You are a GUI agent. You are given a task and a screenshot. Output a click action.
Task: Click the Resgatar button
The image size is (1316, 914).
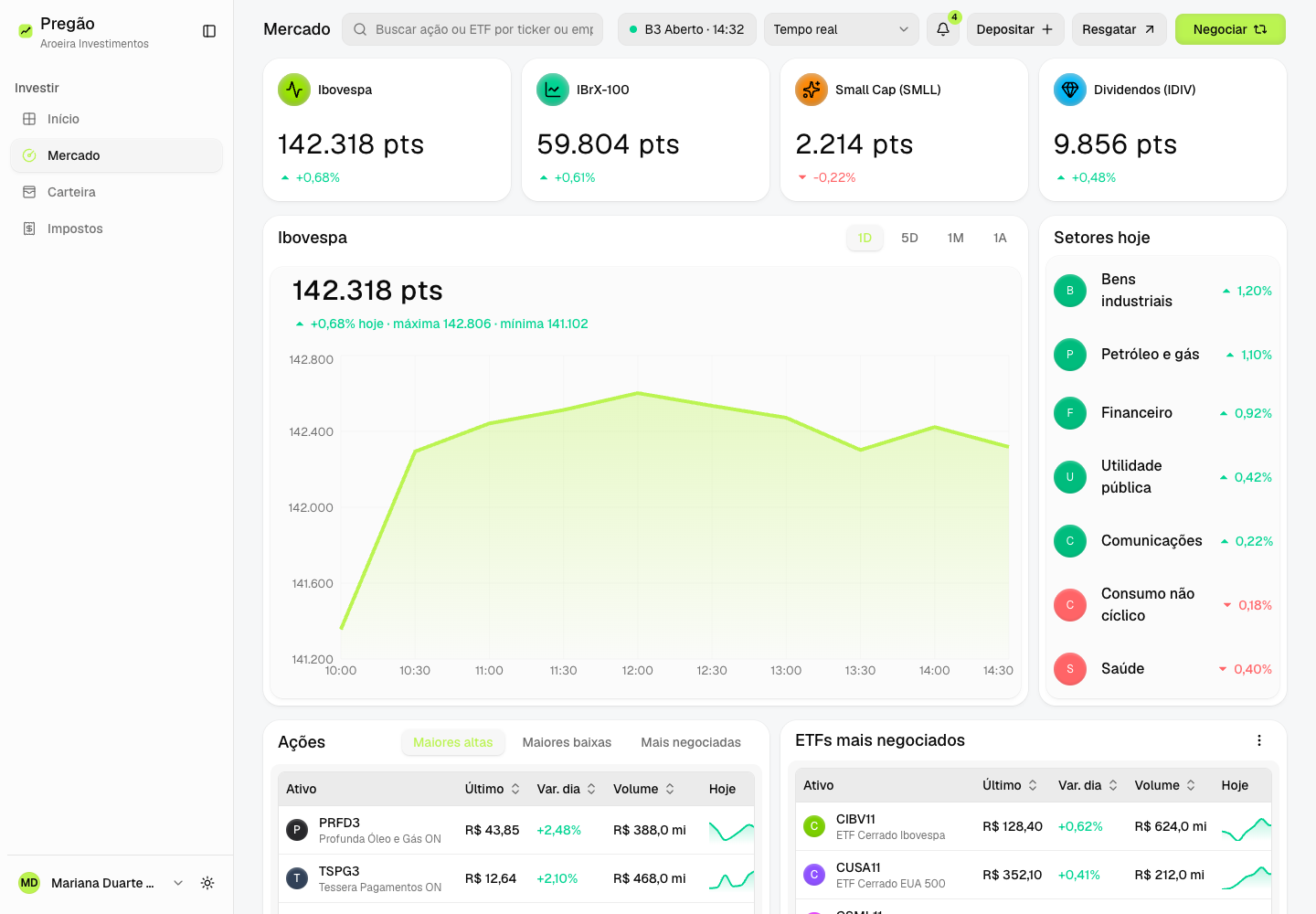coord(1120,29)
